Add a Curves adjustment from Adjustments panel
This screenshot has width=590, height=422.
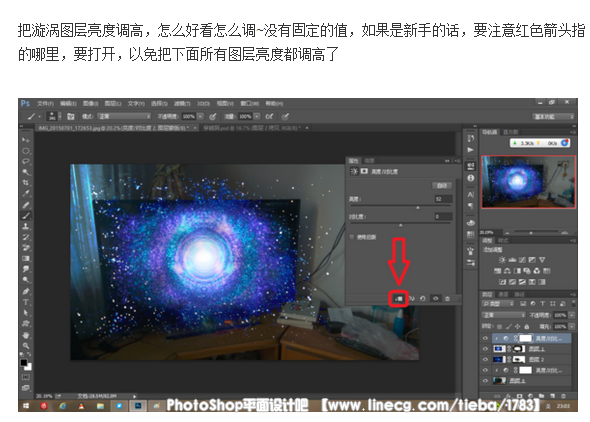(522, 260)
